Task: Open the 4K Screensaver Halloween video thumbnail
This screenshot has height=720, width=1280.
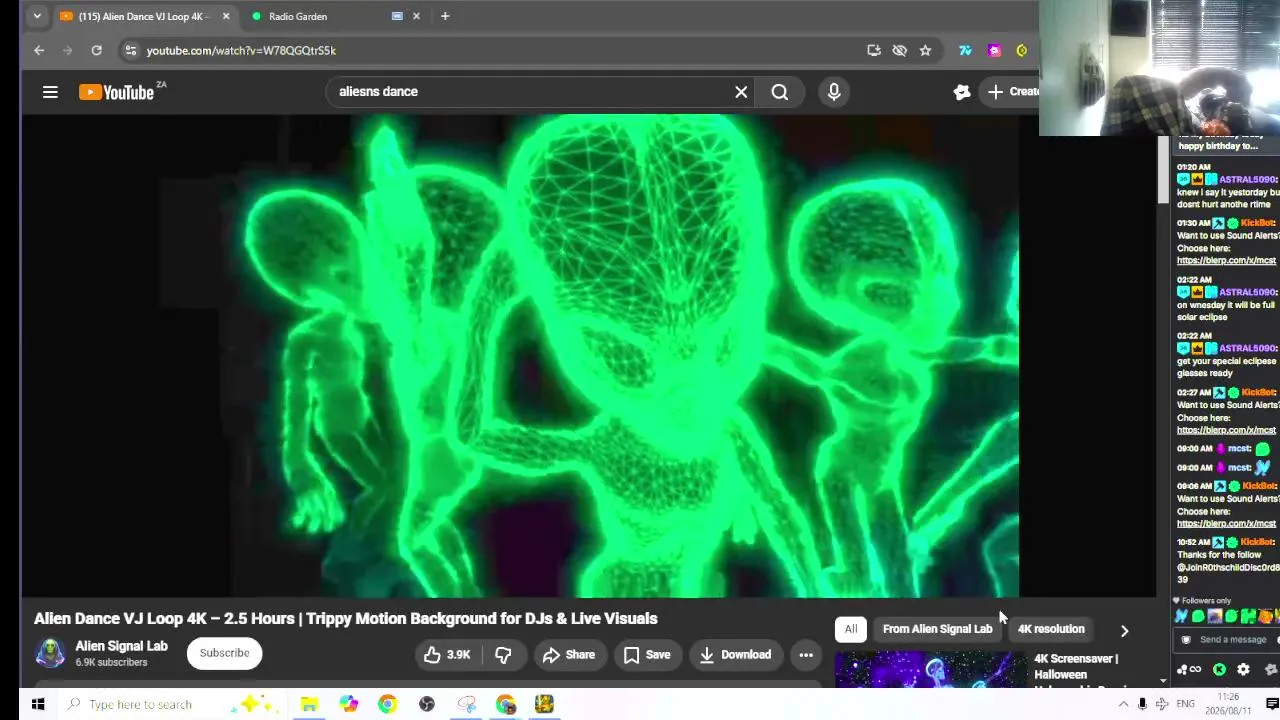Action: [930, 671]
